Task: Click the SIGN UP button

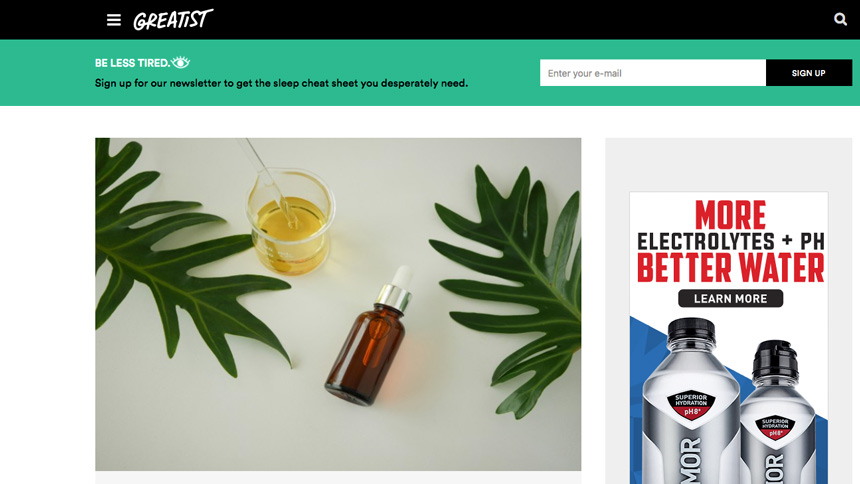Action: point(808,73)
